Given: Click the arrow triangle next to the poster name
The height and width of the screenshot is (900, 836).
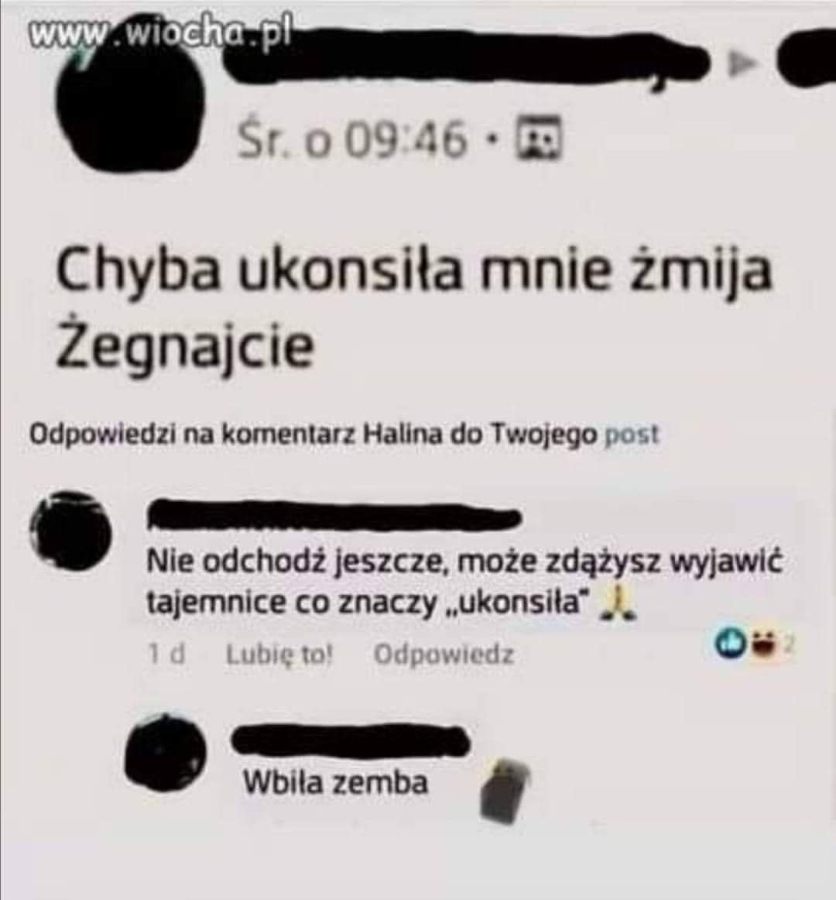Looking at the screenshot, I should tap(741, 64).
